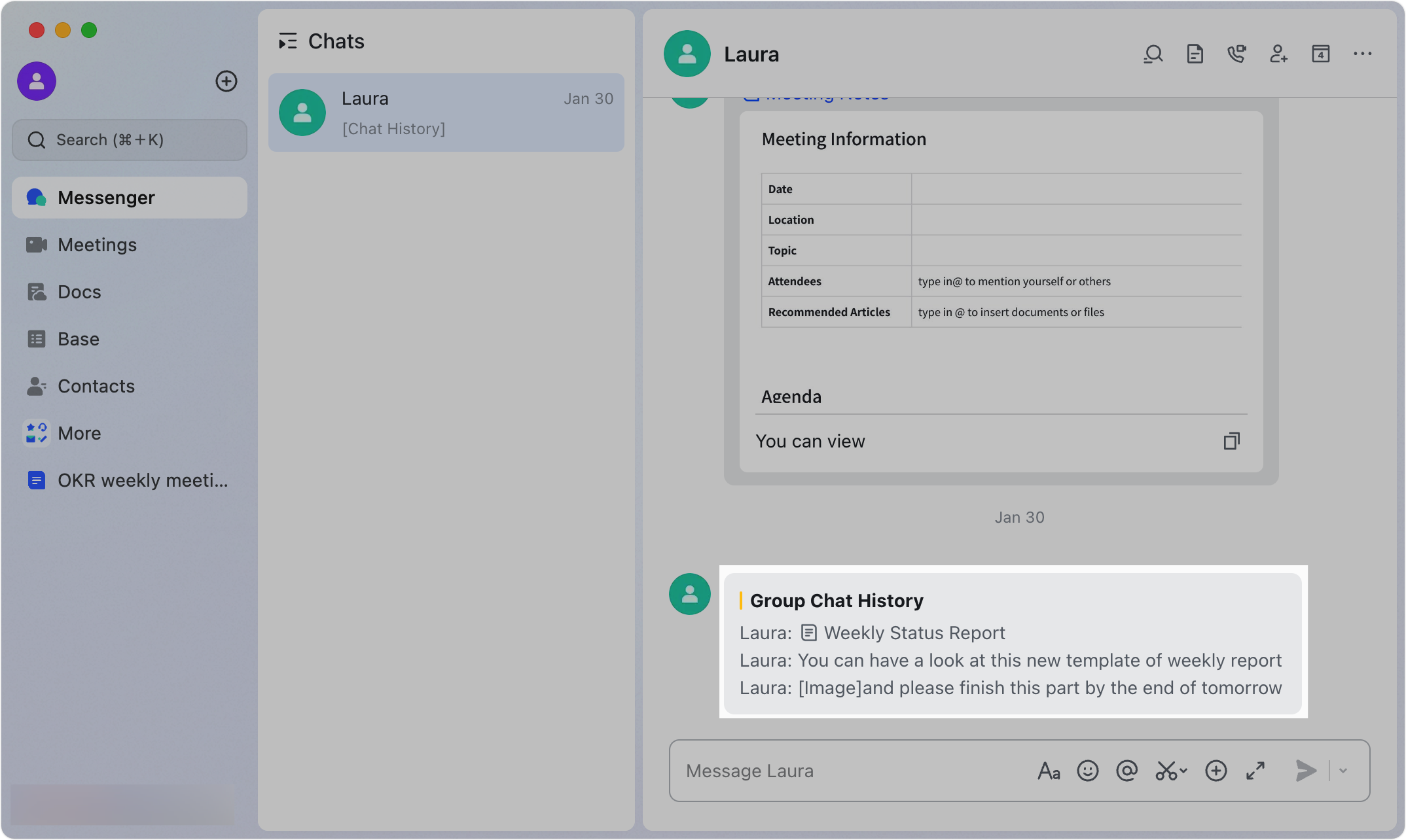The image size is (1406, 840).
Task: Open the calendar icon in the chat header
Action: [1321, 54]
